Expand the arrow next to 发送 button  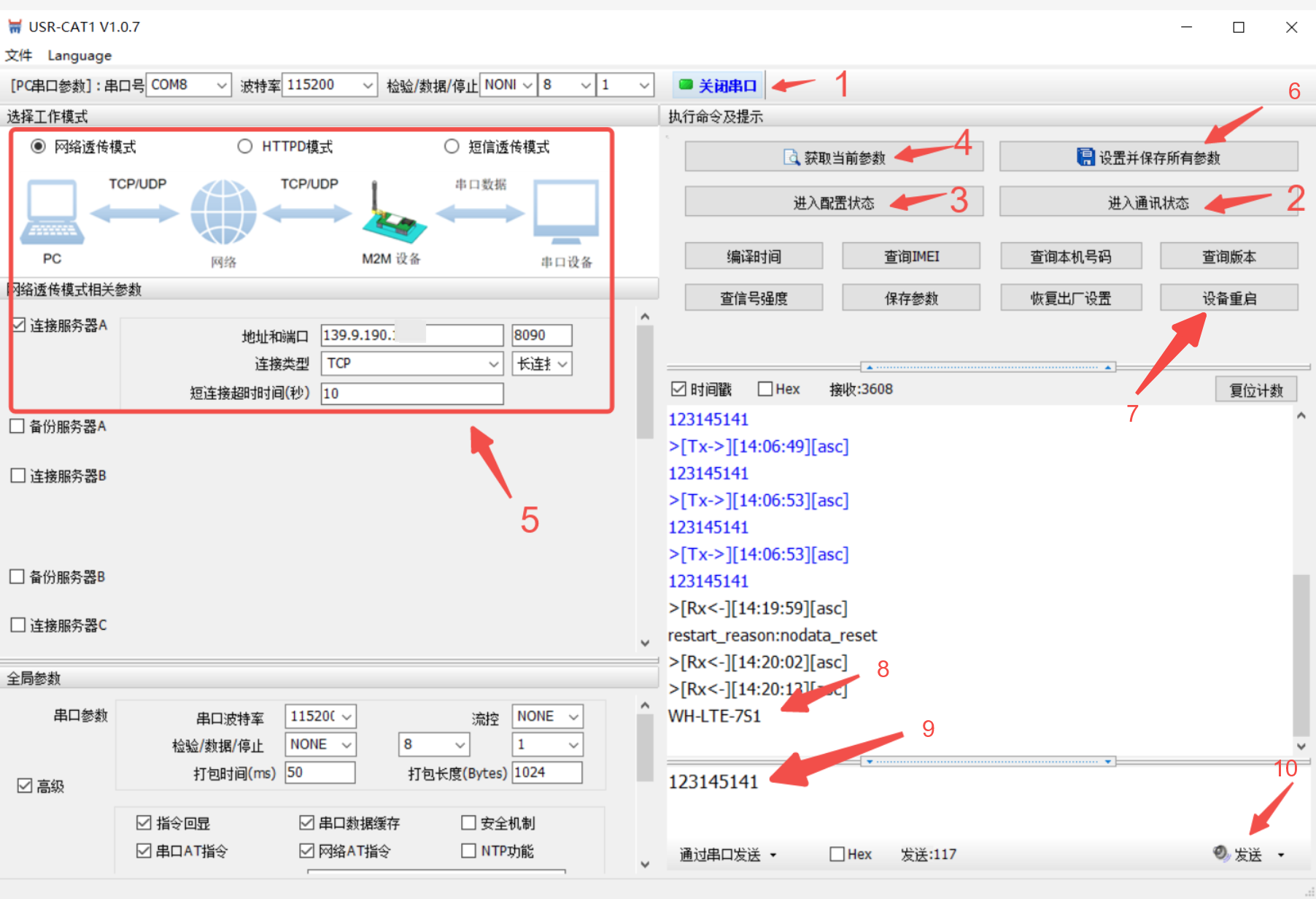1281,854
